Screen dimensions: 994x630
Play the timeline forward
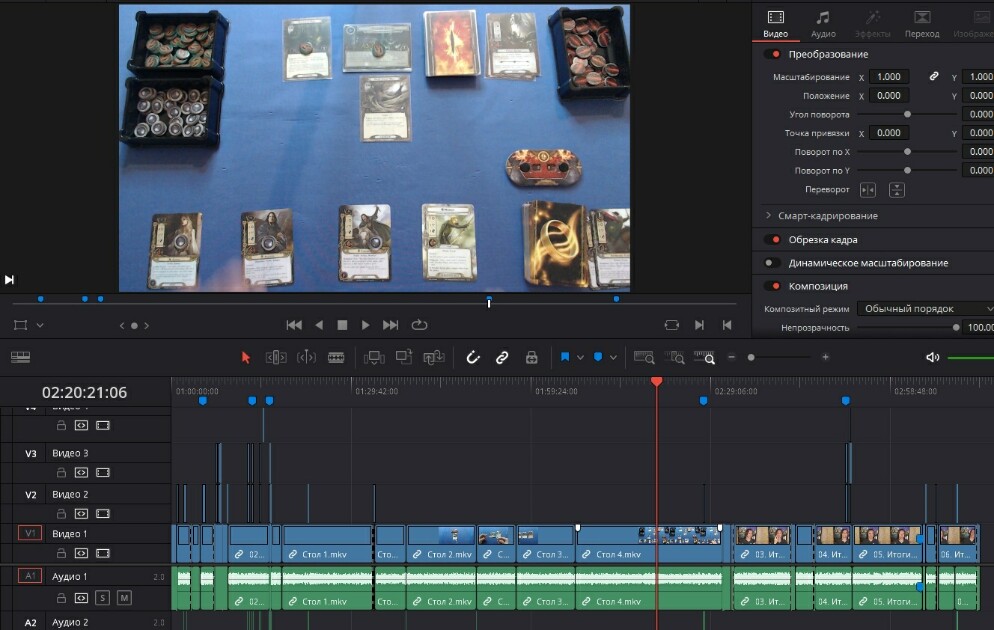(x=366, y=325)
